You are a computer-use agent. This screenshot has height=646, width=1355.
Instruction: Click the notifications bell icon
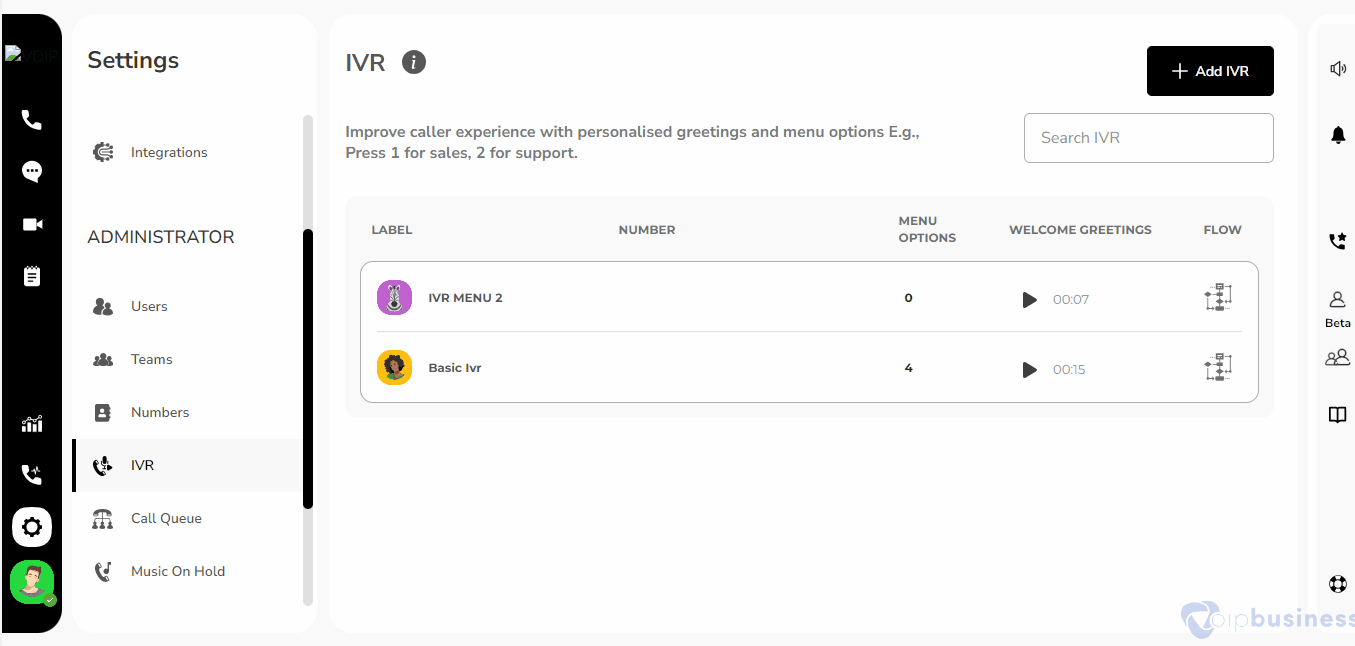(x=1338, y=135)
